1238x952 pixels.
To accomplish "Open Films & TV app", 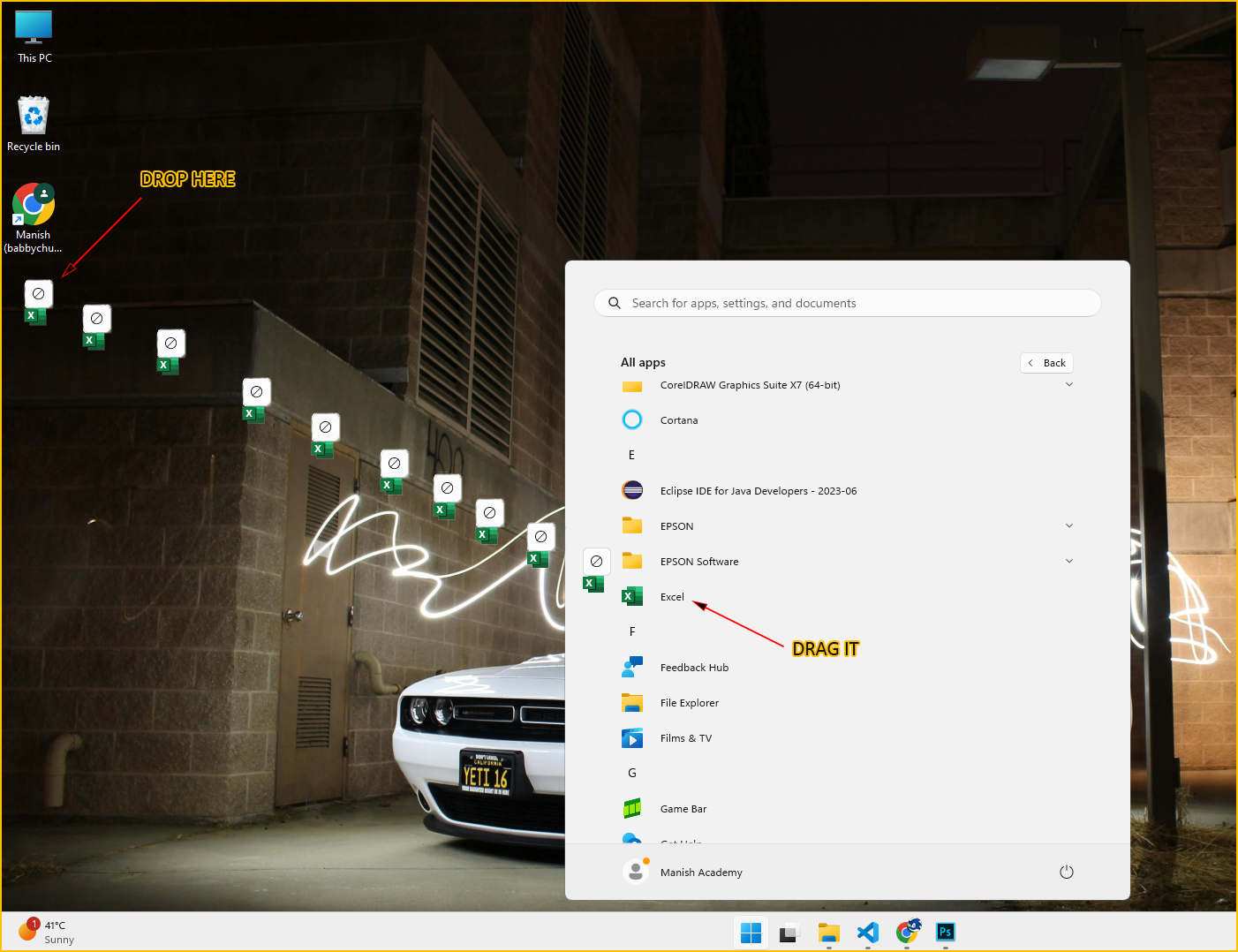I will [685, 738].
